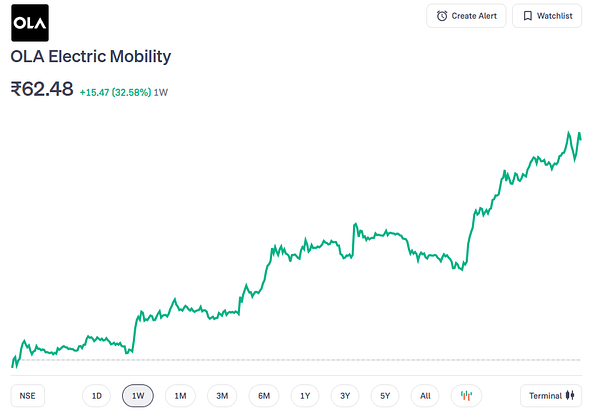The image size is (600, 418).
Task: Click the alarm clock icon in Create Alert
Action: 442,16
